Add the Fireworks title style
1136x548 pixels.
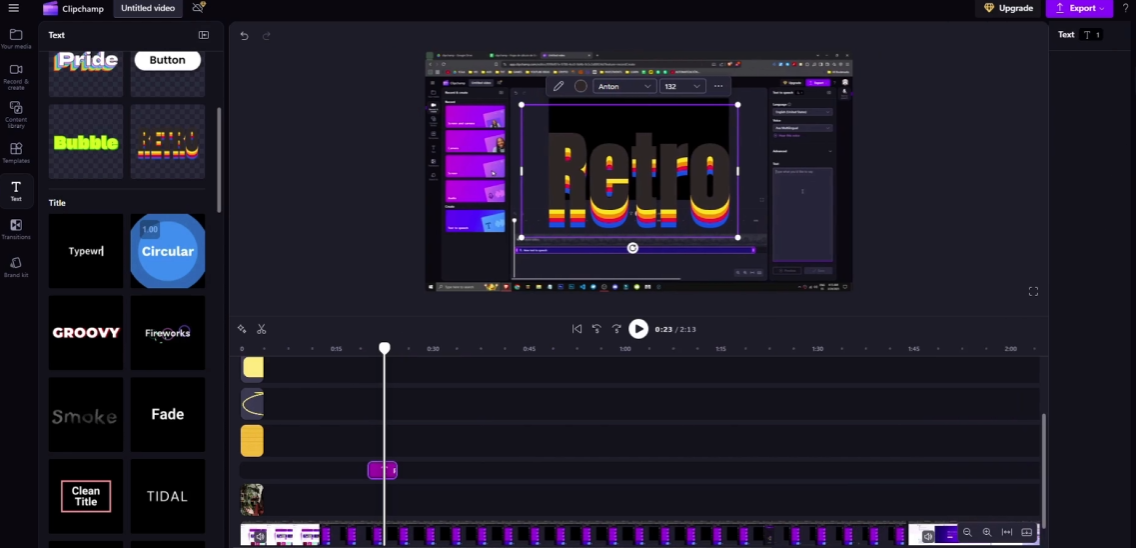(167, 333)
